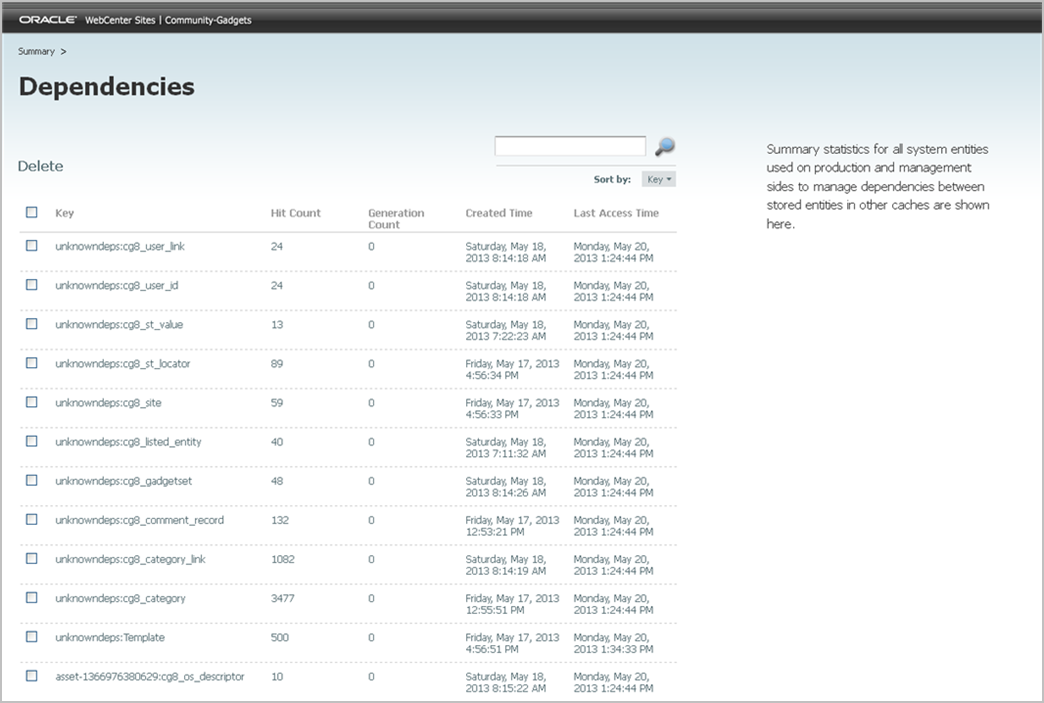Click the unknowndeps:cg8_comment_record key

140,520
